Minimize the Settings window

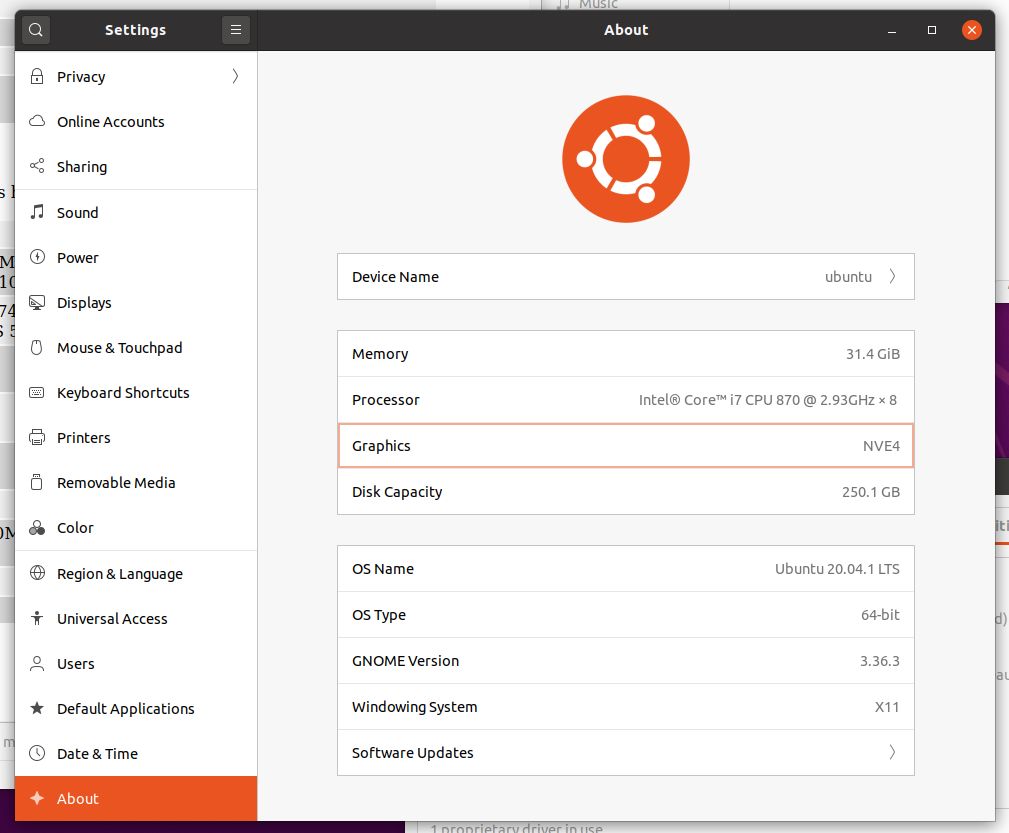point(892,30)
